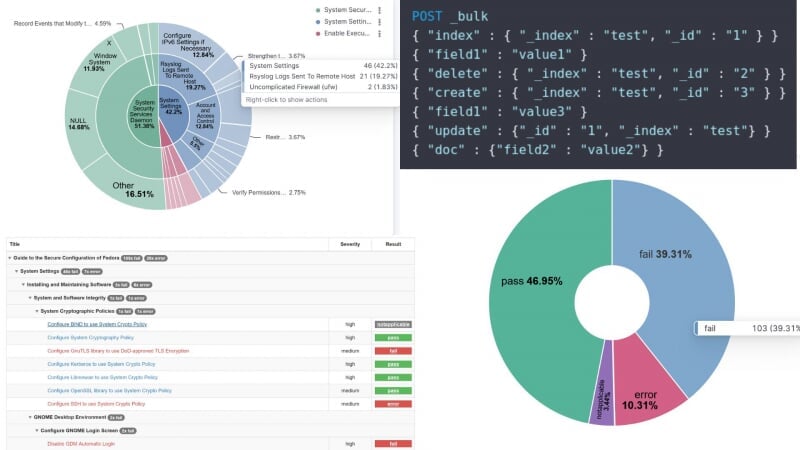Click the green System Security legend dot
This screenshot has width=800, height=450.
pos(318,9)
